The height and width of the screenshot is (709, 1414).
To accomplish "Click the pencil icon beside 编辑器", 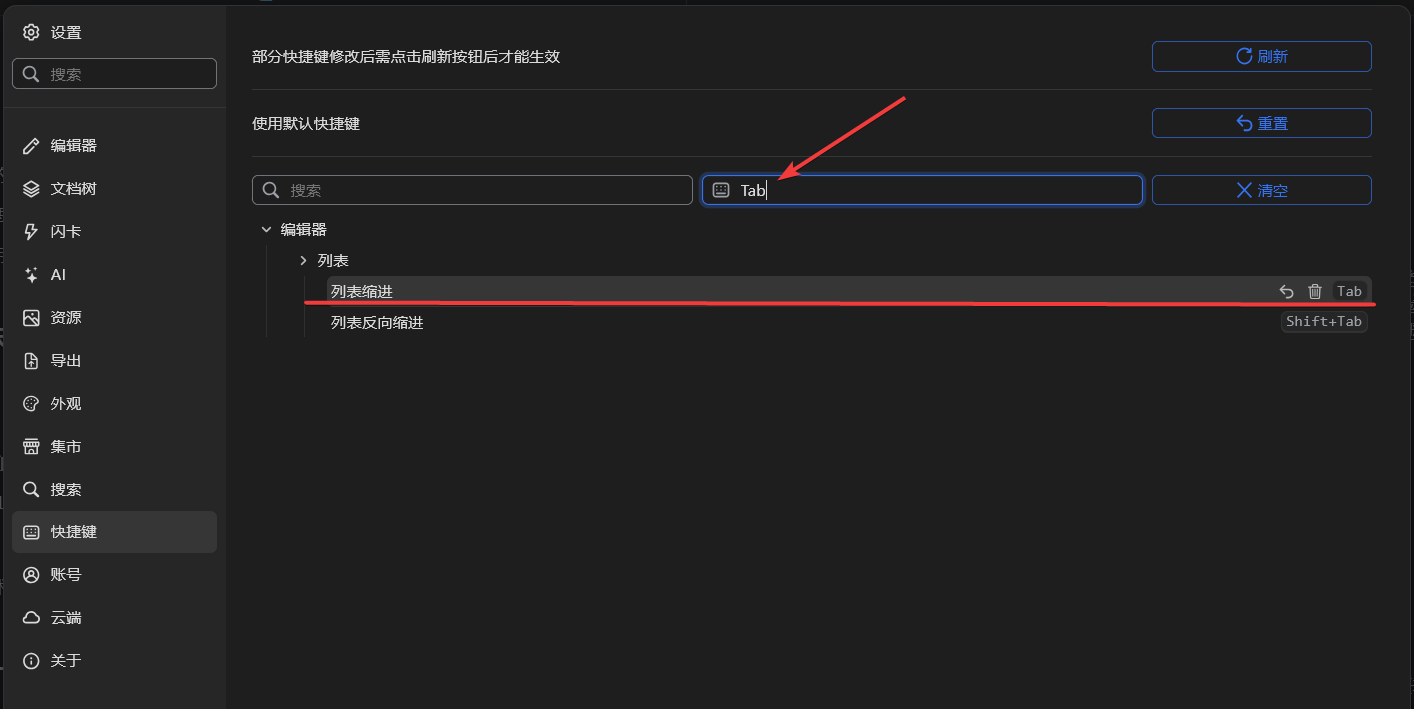I will (x=31, y=146).
